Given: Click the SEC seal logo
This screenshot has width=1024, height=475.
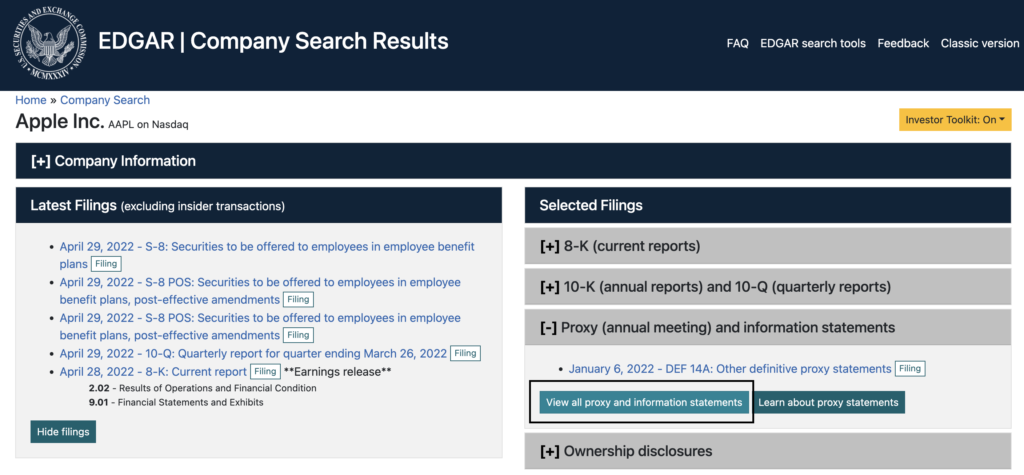Looking at the screenshot, I should (x=49, y=44).
